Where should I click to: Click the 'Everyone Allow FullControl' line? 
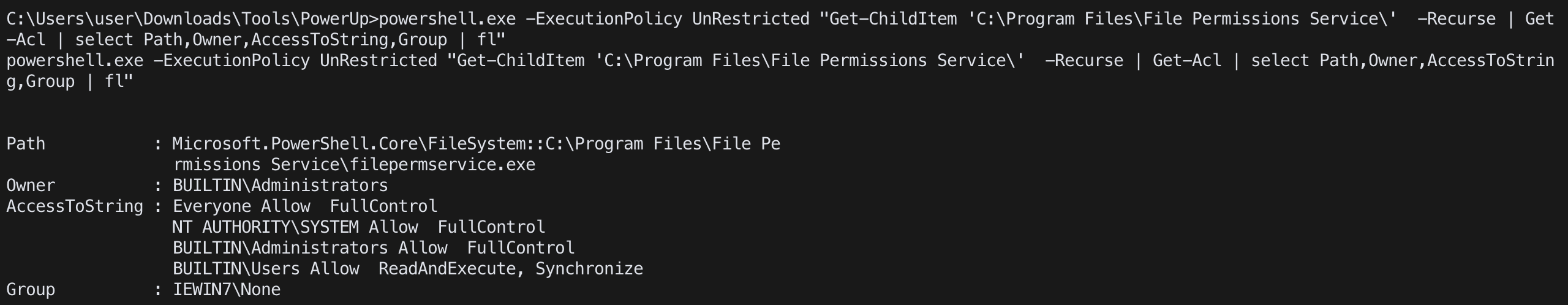click(x=305, y=206)
